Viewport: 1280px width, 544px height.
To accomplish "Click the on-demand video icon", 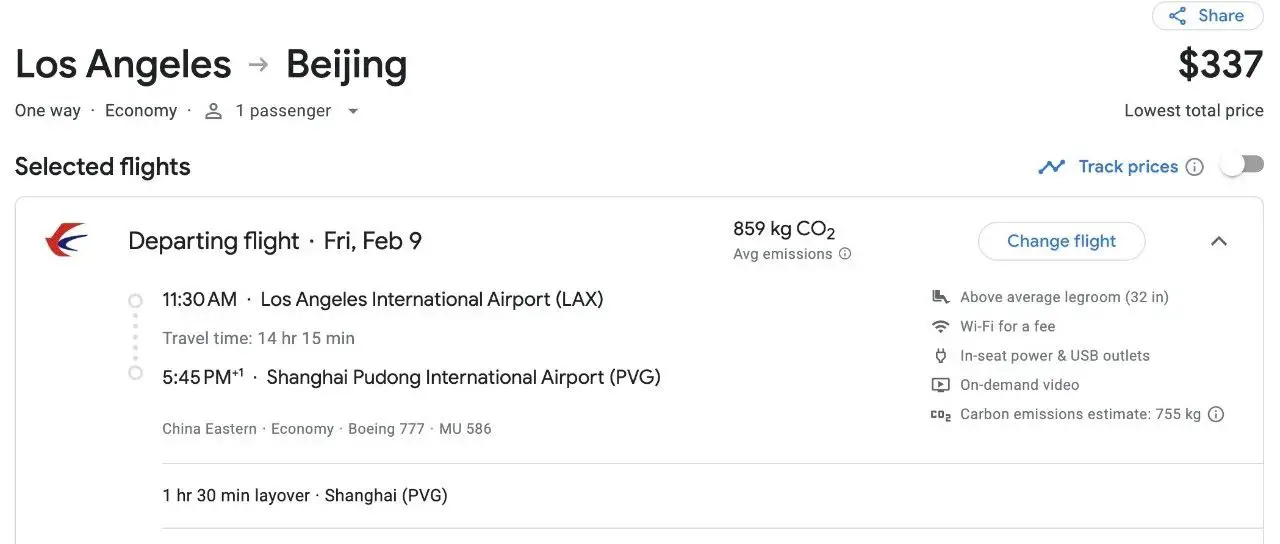I will (x=940, y=385).
